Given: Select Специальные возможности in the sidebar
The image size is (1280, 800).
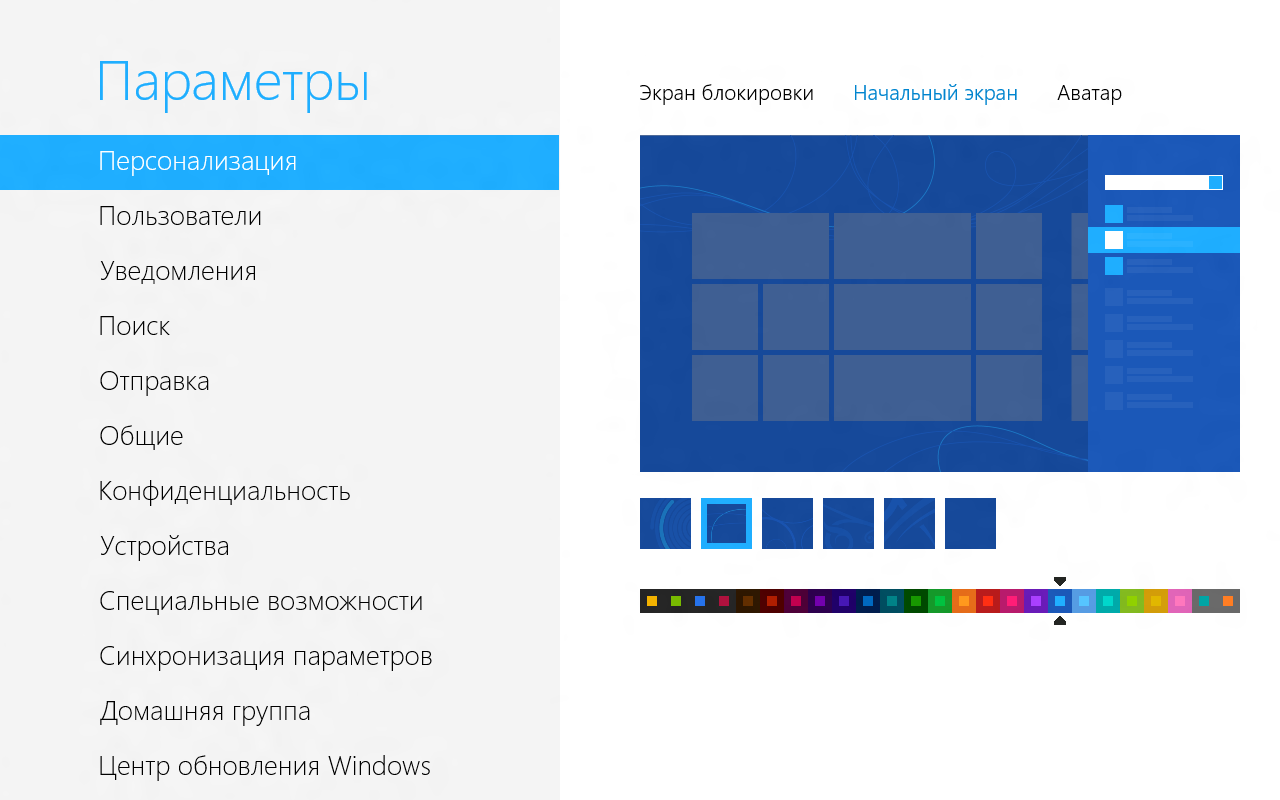Looking at the screenshot, I should (260, 602).
